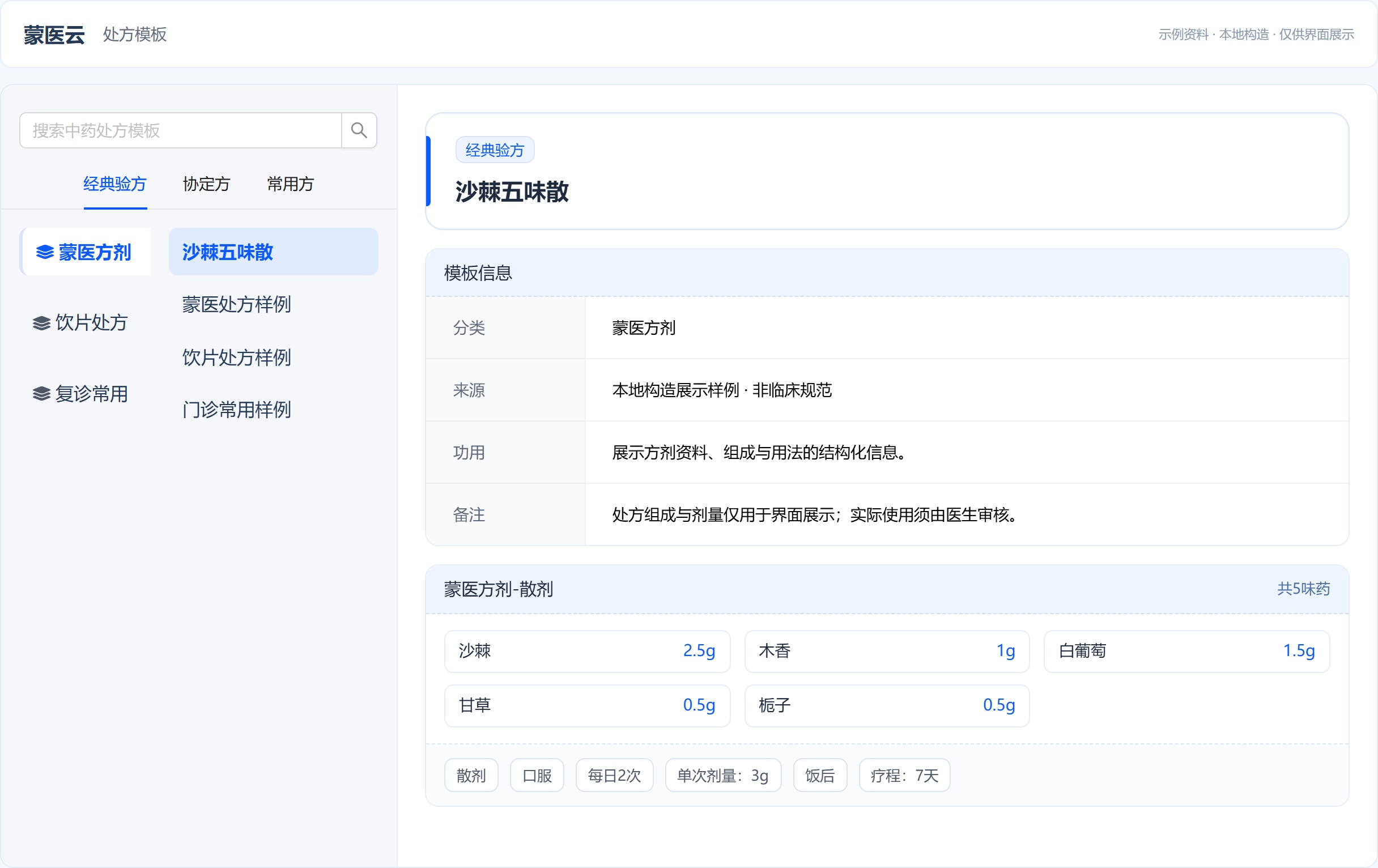Select the 蒙医方剂 category label
1378x868 pixels.
(x=95, y=252)
